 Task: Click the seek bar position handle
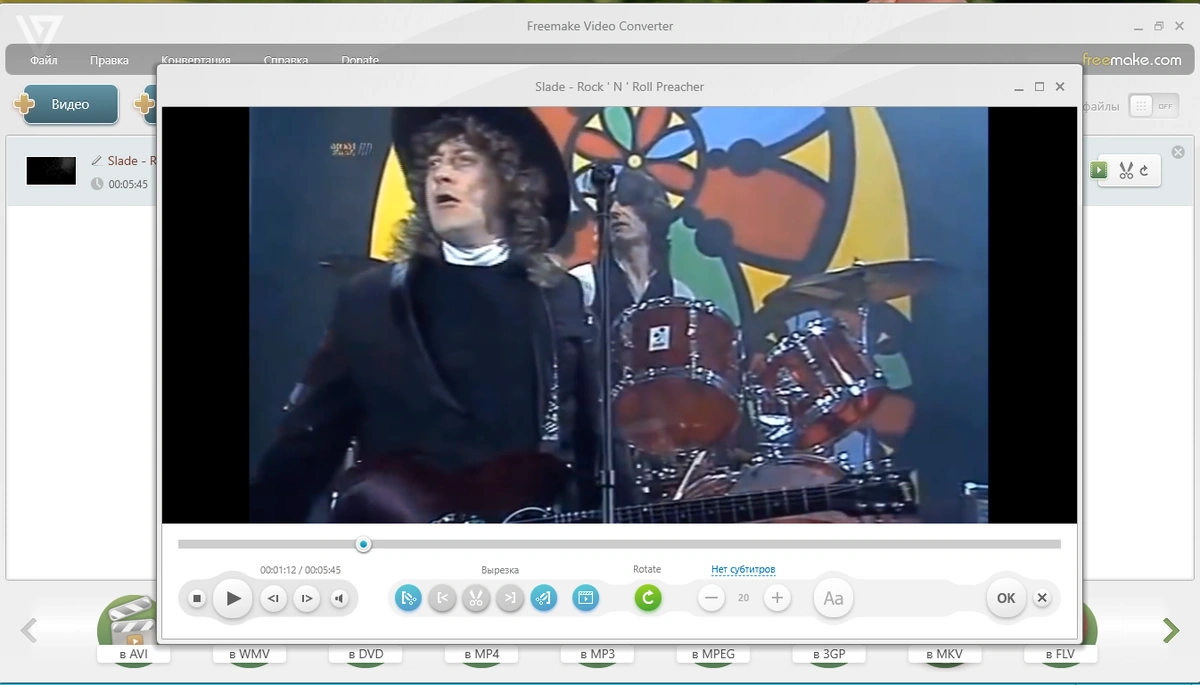[x=364, y=544]
